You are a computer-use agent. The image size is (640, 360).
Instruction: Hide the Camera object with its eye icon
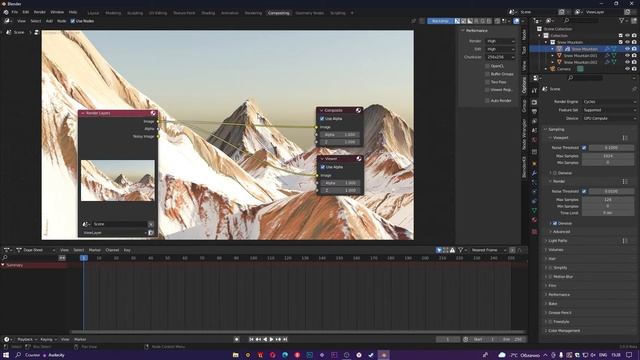coord(627,69)
